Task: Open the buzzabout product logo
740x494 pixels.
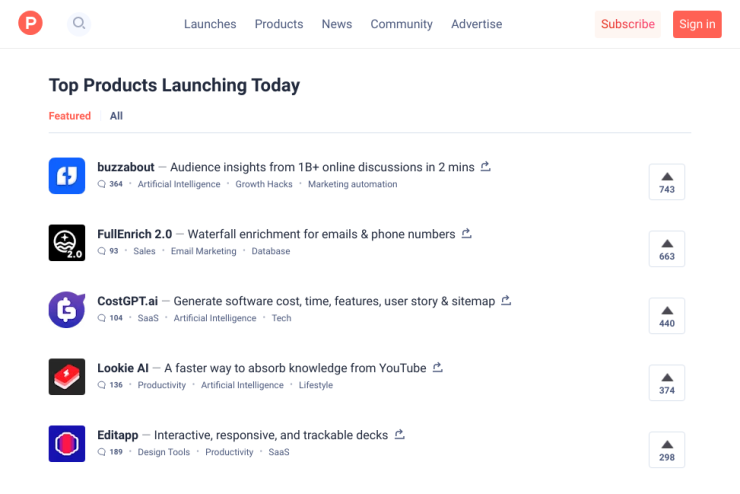Action: pos(67,176)
